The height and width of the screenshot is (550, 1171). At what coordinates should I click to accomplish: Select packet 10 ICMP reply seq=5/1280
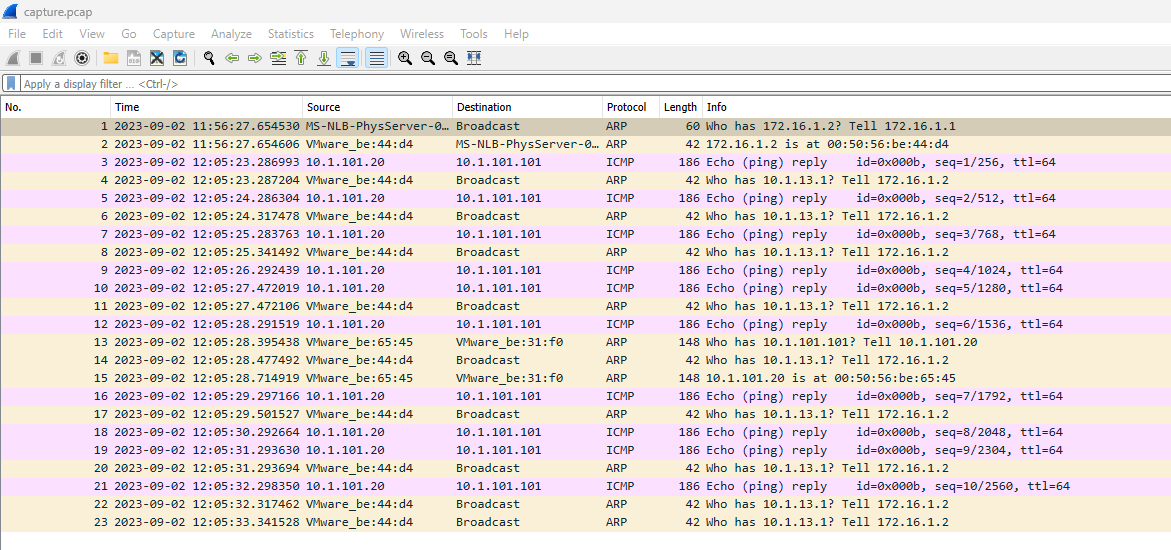tap(586, 288)
